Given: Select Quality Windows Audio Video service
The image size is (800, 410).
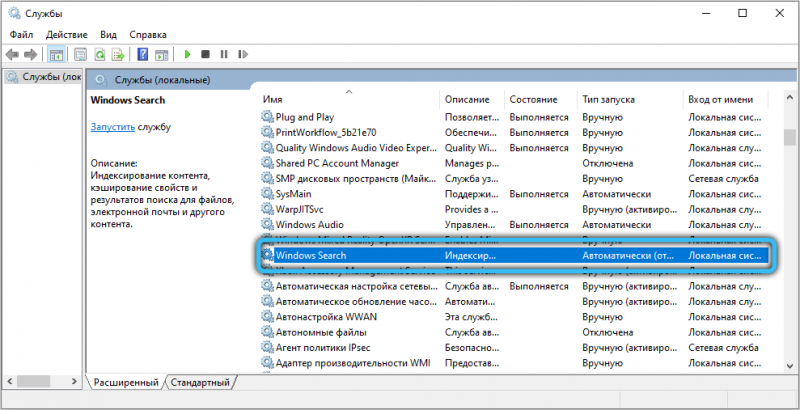Looking at the screenshot, I should (514, 148).
